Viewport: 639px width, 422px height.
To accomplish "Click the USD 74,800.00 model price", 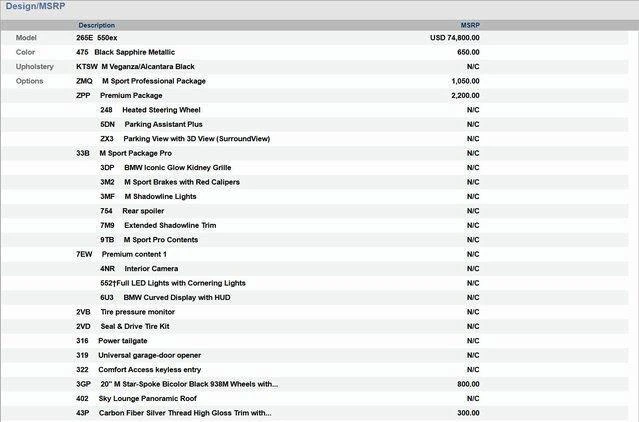I will (x=454, y=38).
